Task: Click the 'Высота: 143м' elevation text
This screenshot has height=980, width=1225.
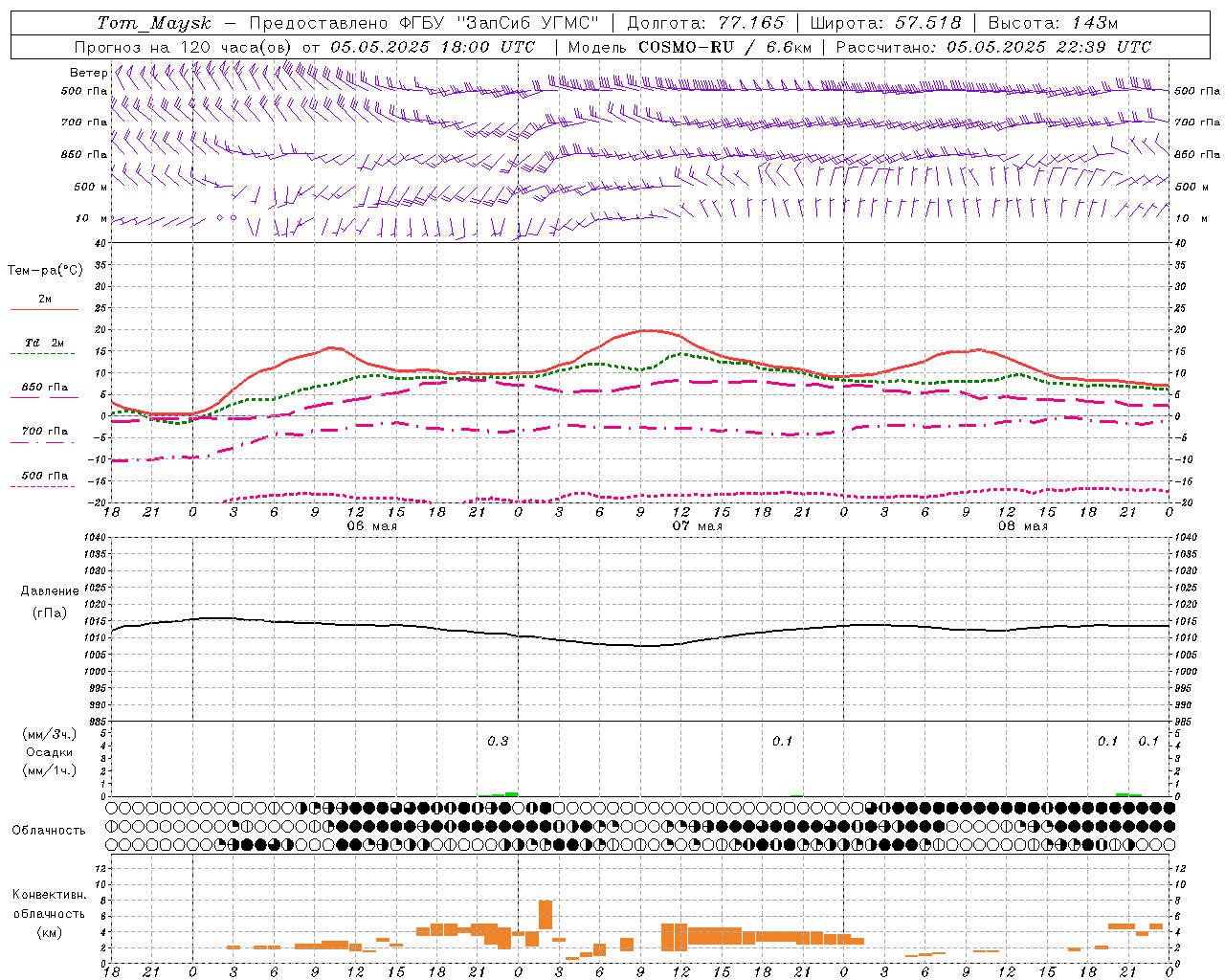Action: tap(1053, 23)
